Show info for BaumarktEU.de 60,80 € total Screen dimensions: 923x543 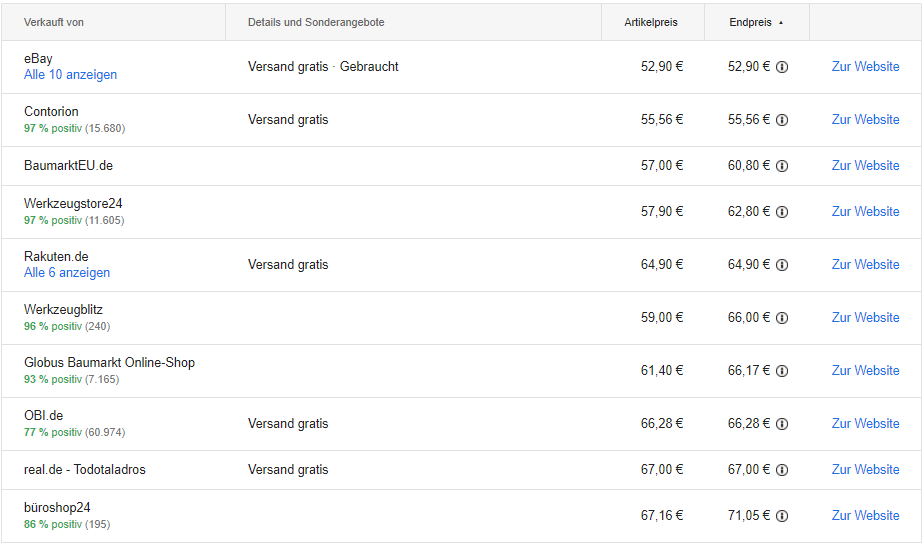coord(782,166)
